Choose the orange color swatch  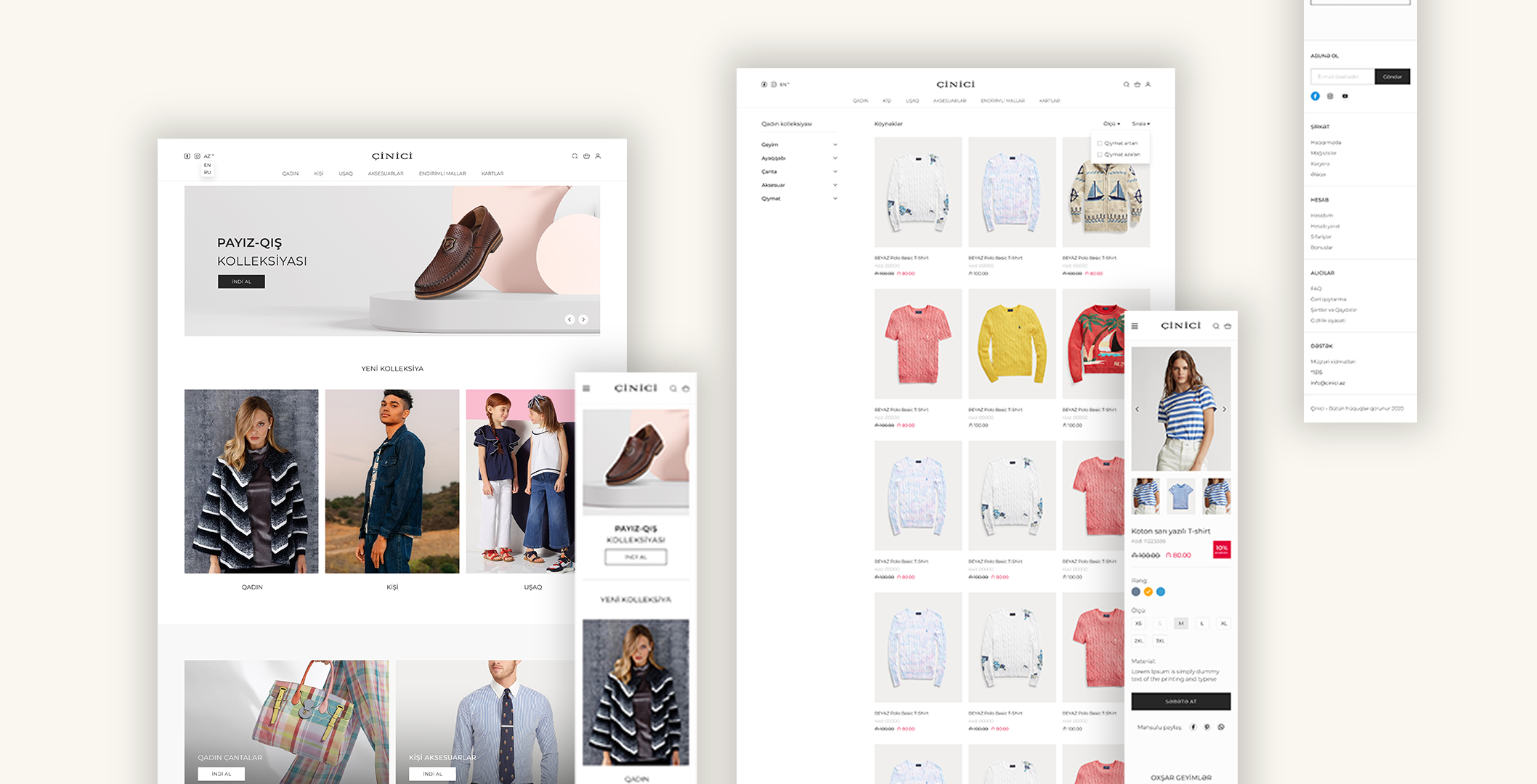click(1148, 592)
